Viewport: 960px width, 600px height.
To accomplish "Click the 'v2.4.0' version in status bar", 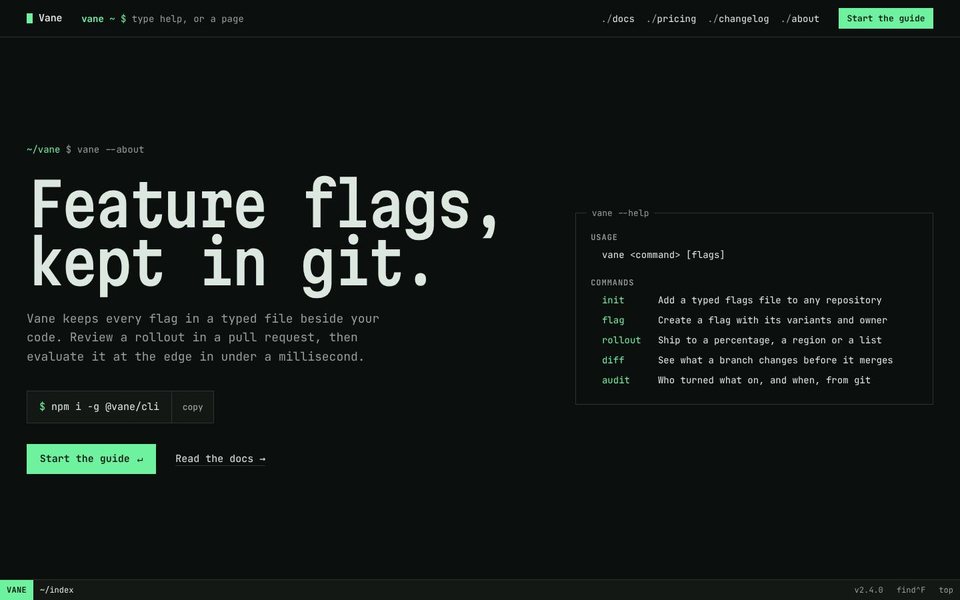I will [x=869, y=590].
